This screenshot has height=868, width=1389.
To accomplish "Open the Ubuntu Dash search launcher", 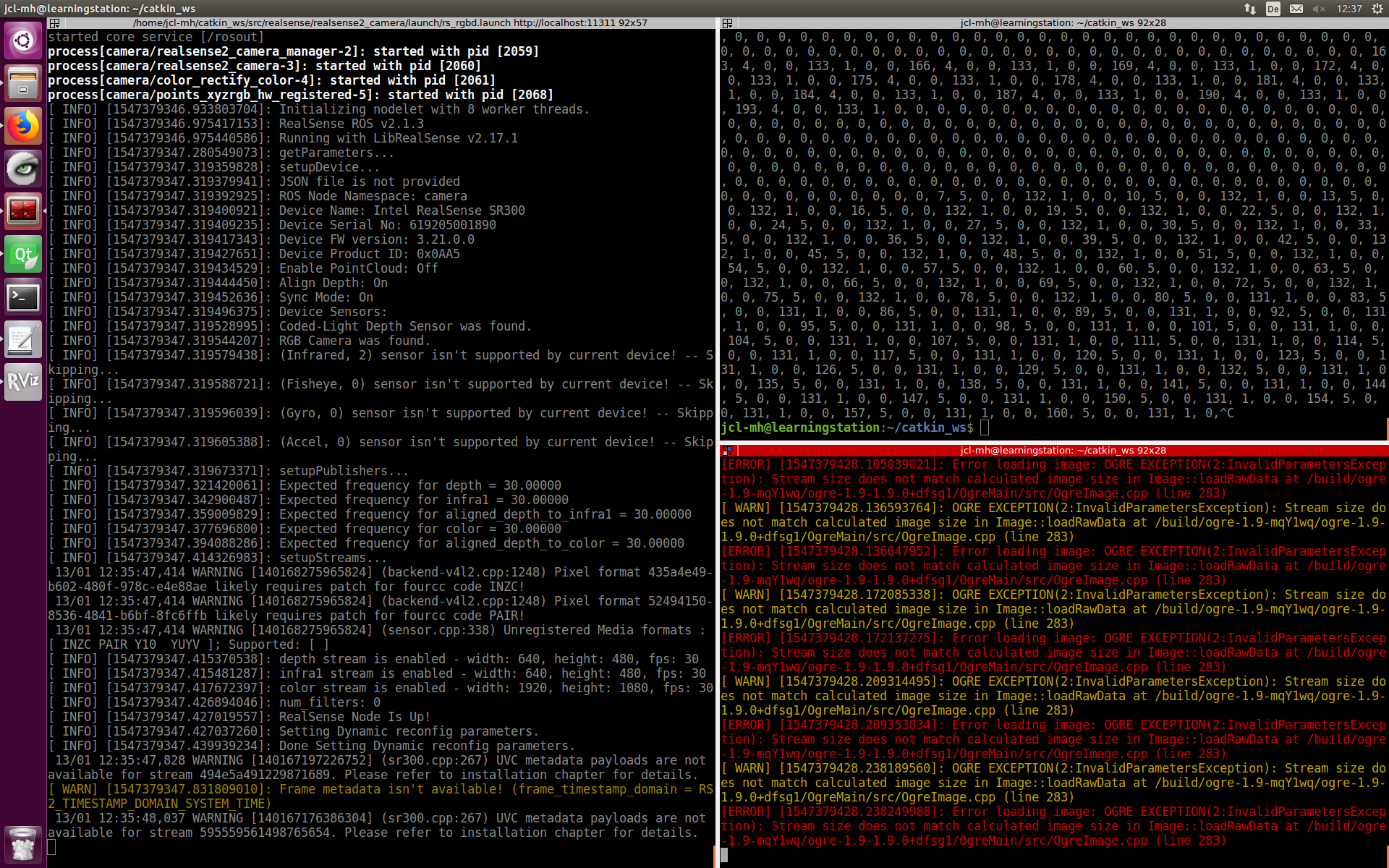I will [23, 41].
